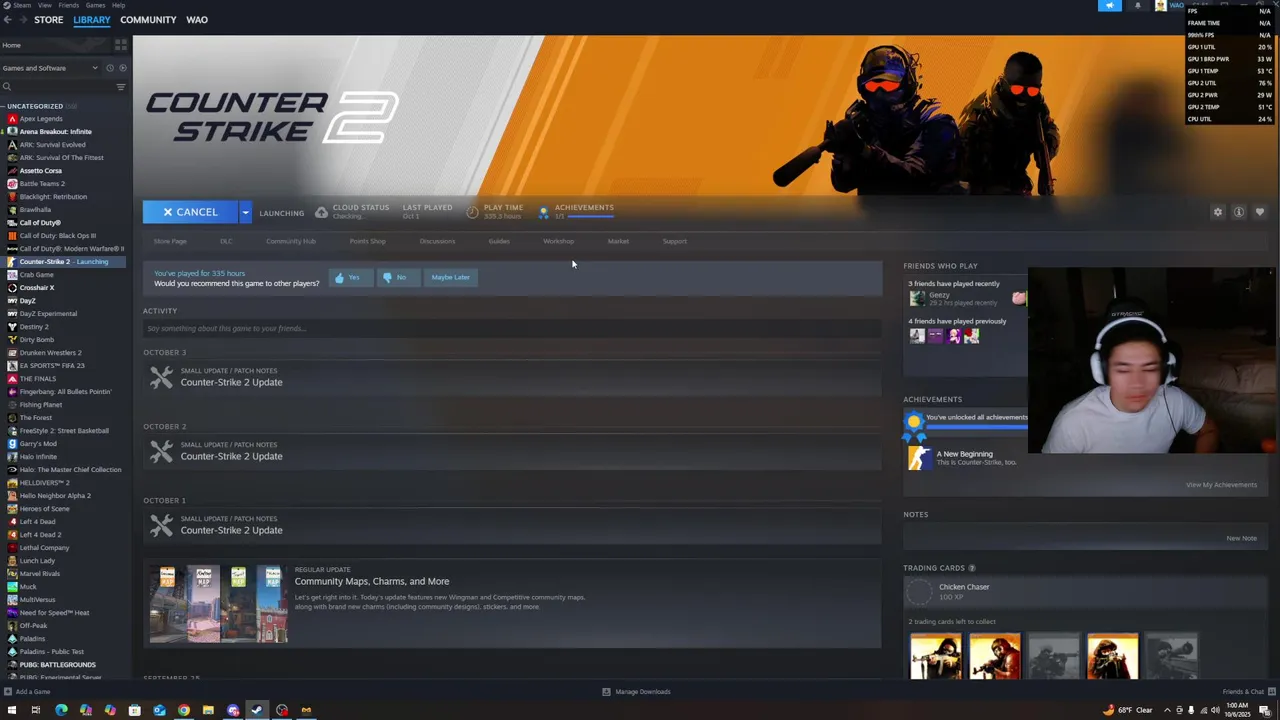Click the achievements progress bar
Viewport: 1280px width, 720px height.
click(590, 216)
